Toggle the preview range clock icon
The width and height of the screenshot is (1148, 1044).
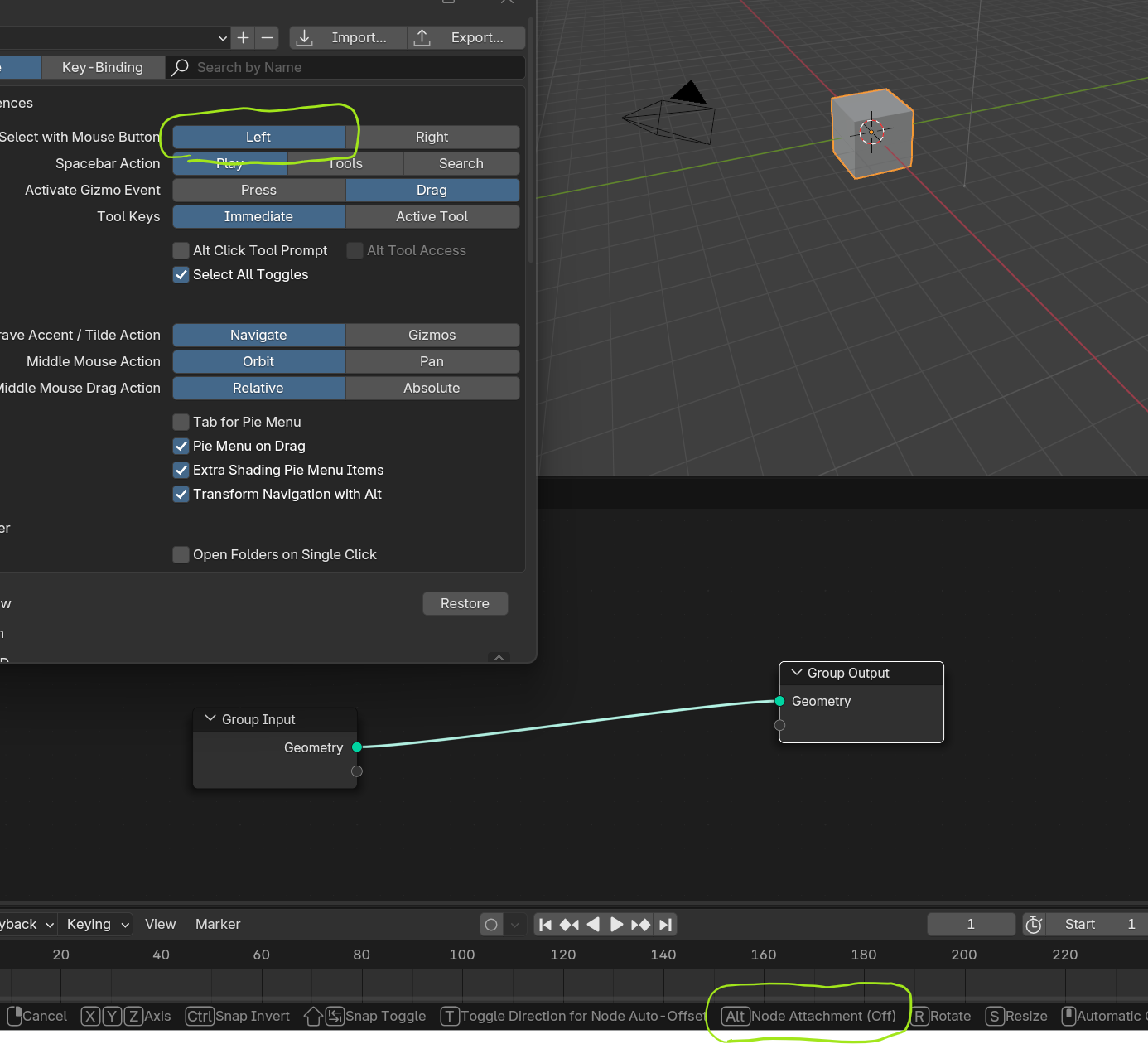click(1034, 925)
